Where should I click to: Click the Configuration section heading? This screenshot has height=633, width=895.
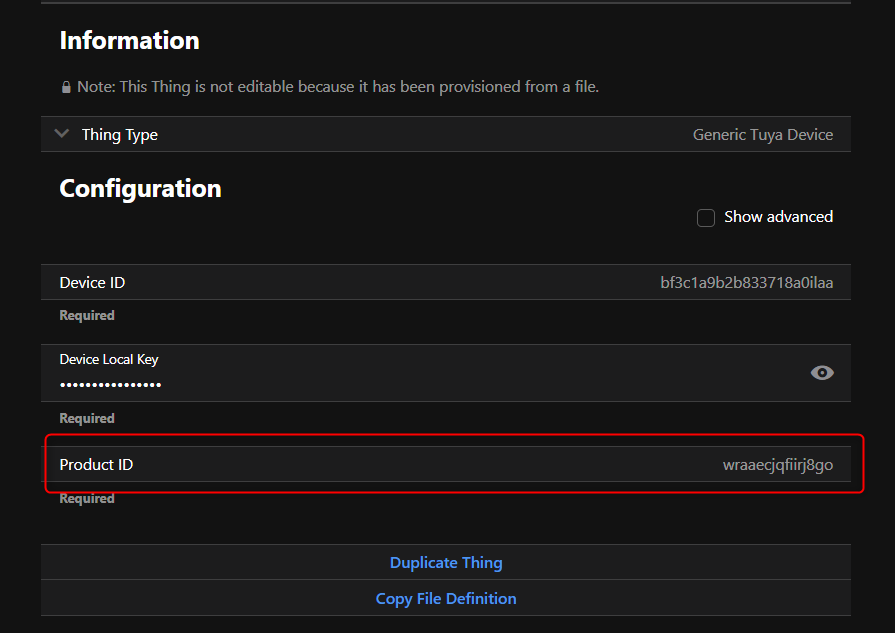click(140, 189)
